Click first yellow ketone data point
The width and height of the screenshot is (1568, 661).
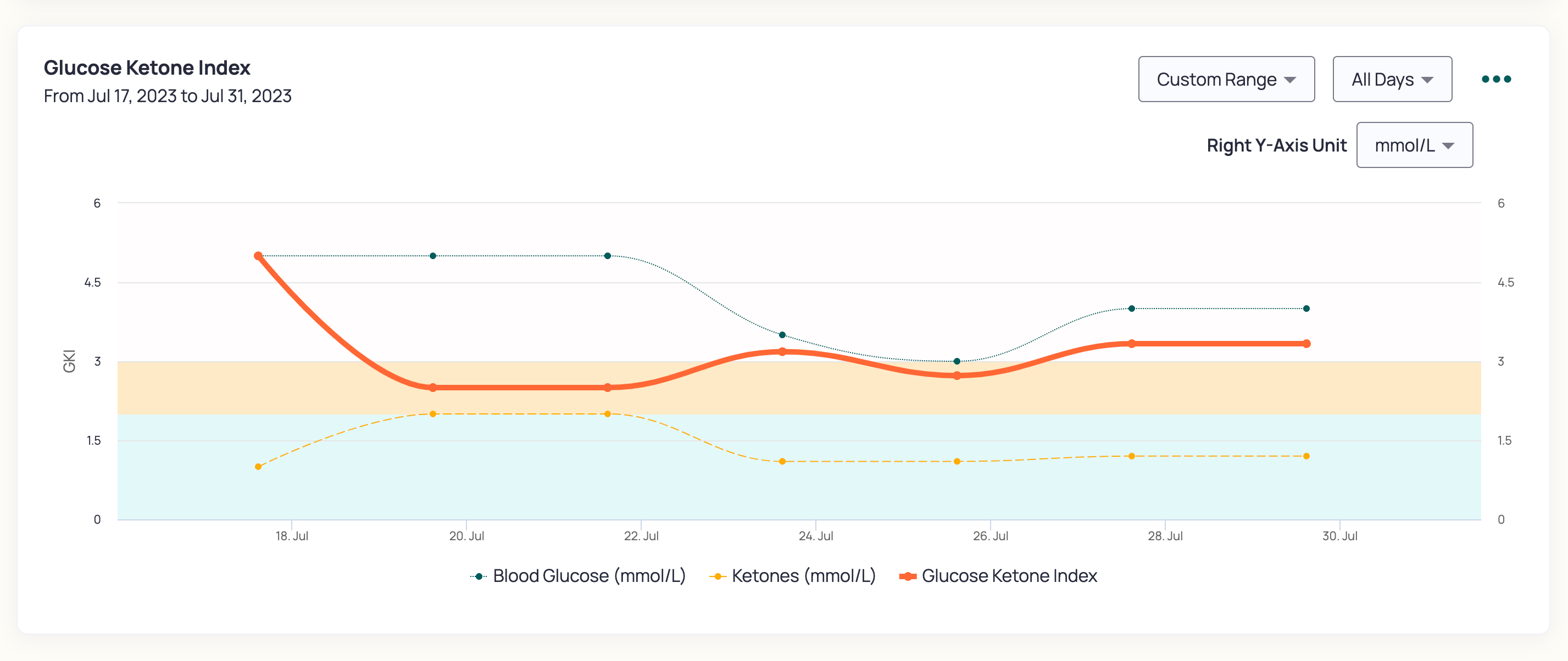[x=258, y=467]
